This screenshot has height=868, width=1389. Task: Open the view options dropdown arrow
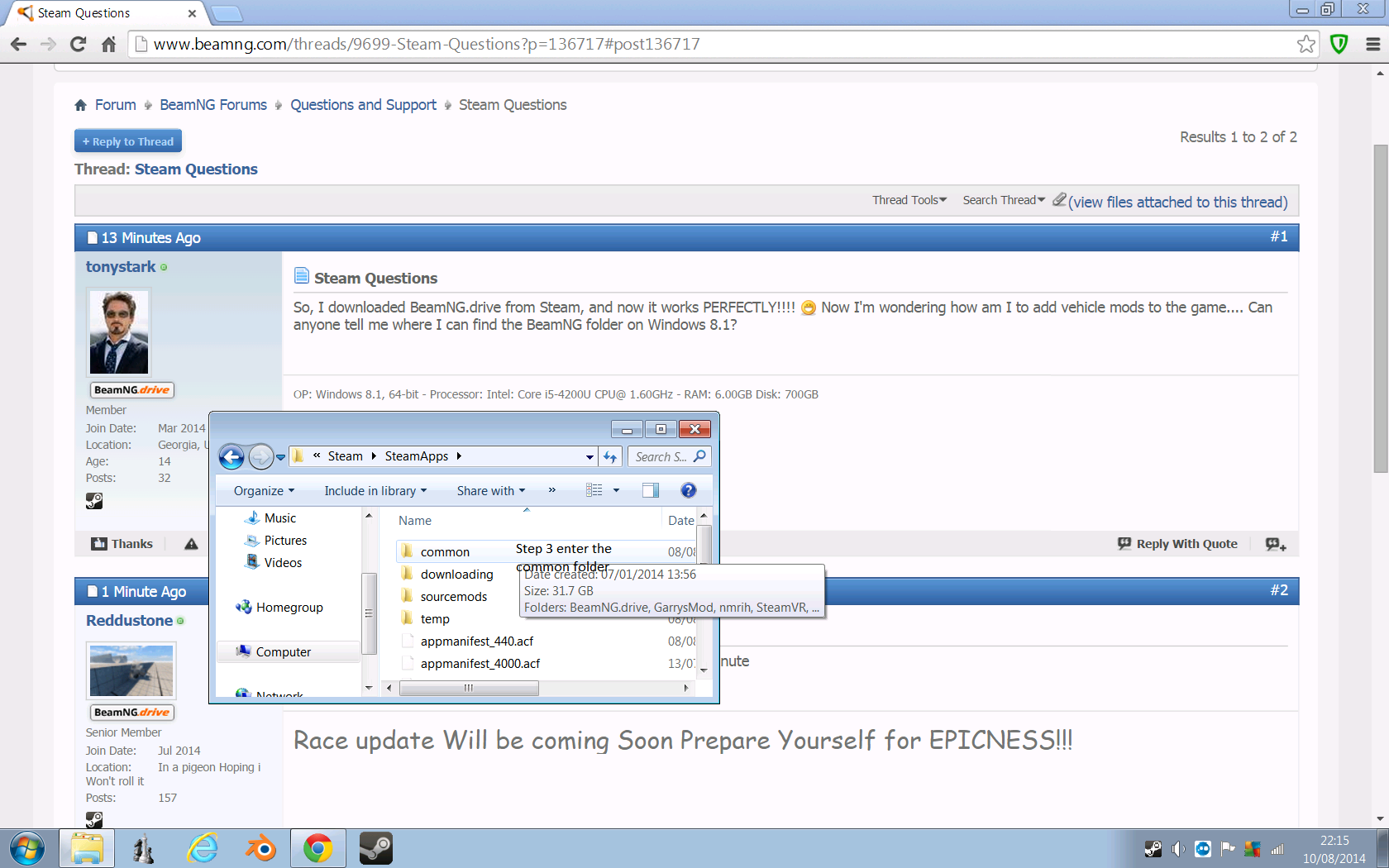(x=616, y=491)
